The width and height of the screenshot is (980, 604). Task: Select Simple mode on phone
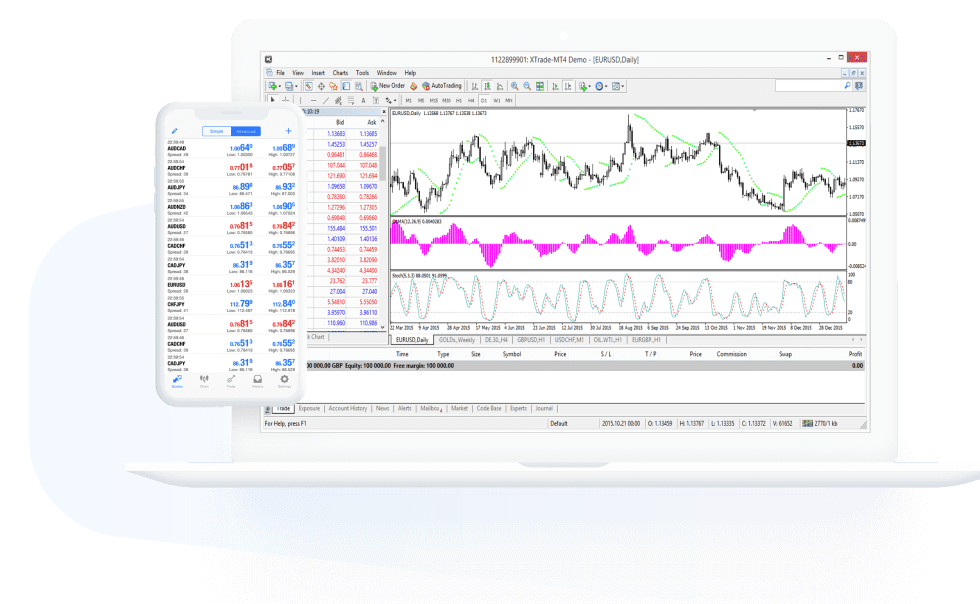pos(217,131)
